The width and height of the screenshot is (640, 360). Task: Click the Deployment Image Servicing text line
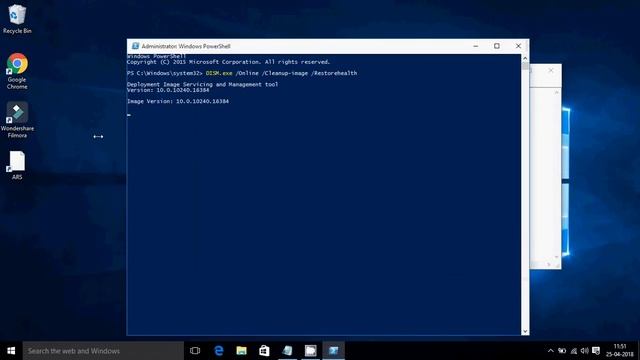(x=202, y=84)
